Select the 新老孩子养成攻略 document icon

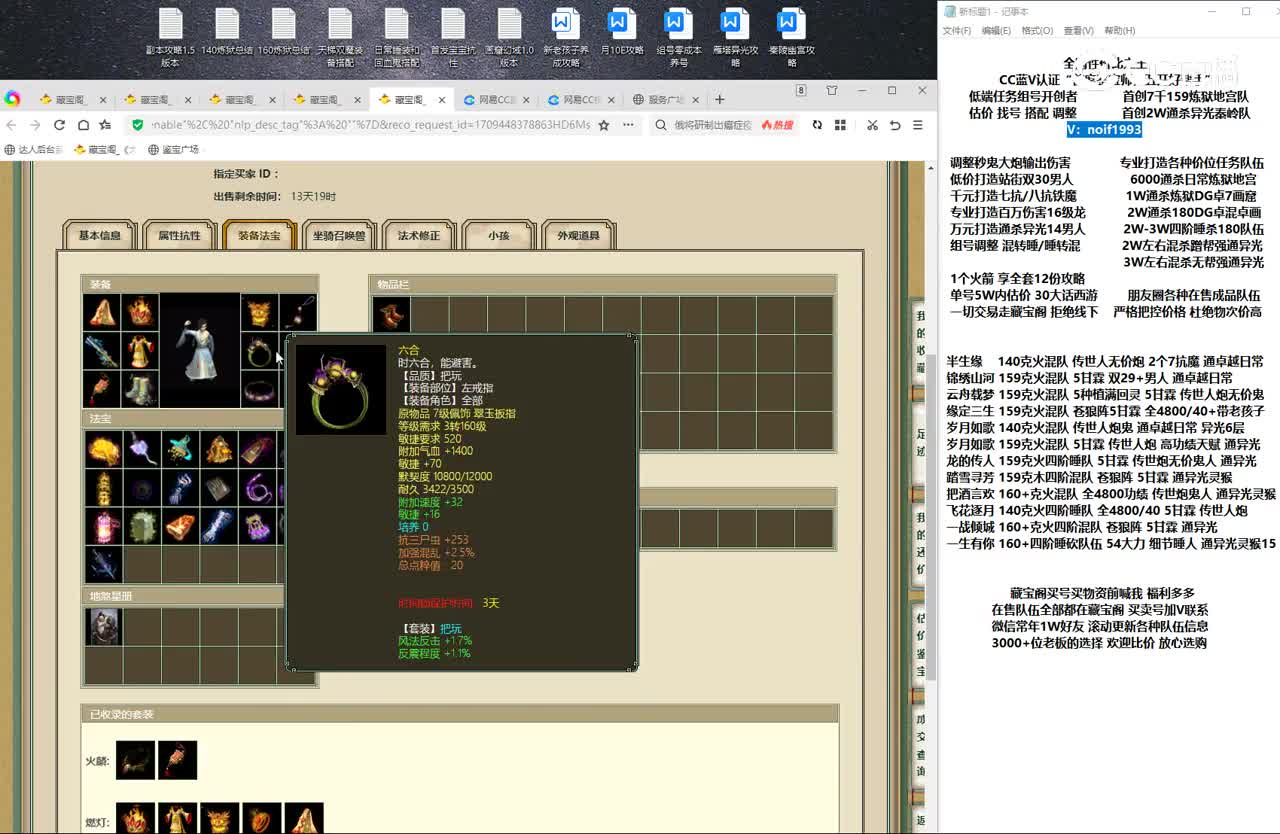click(565, 38)
